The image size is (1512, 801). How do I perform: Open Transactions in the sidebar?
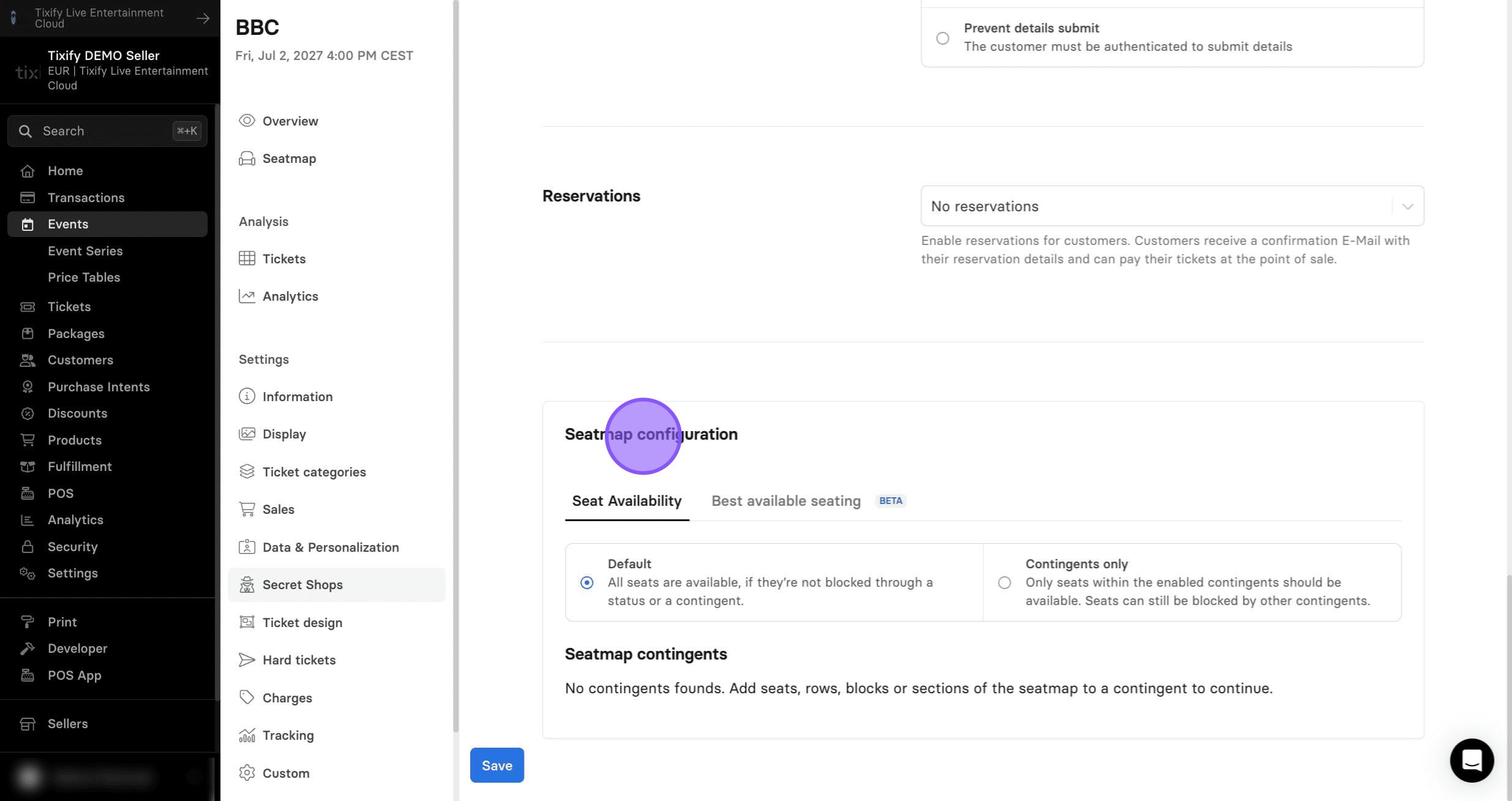pyautogui.click(x=86, y=198)
